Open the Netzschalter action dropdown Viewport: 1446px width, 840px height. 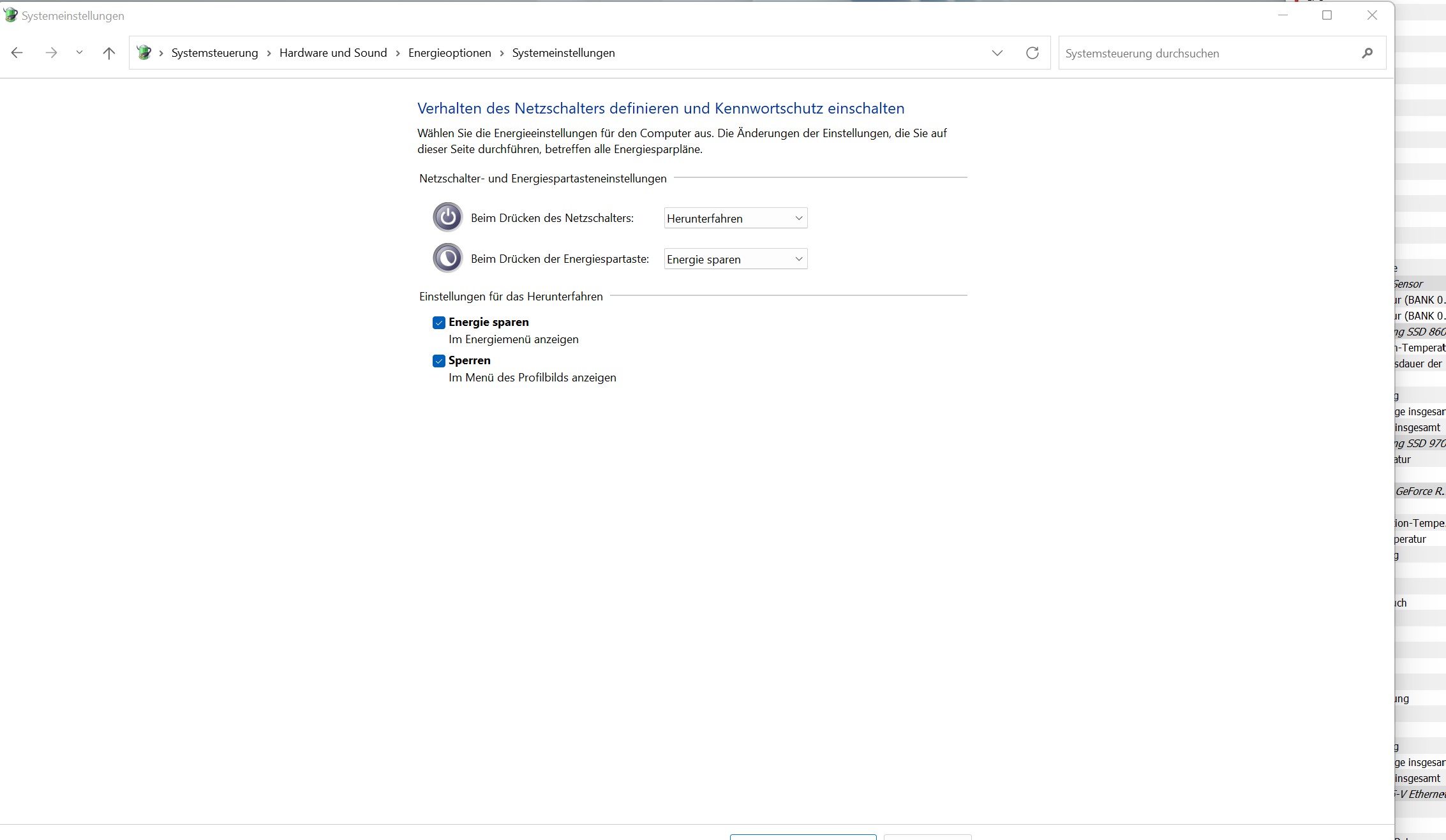[735, 218]
